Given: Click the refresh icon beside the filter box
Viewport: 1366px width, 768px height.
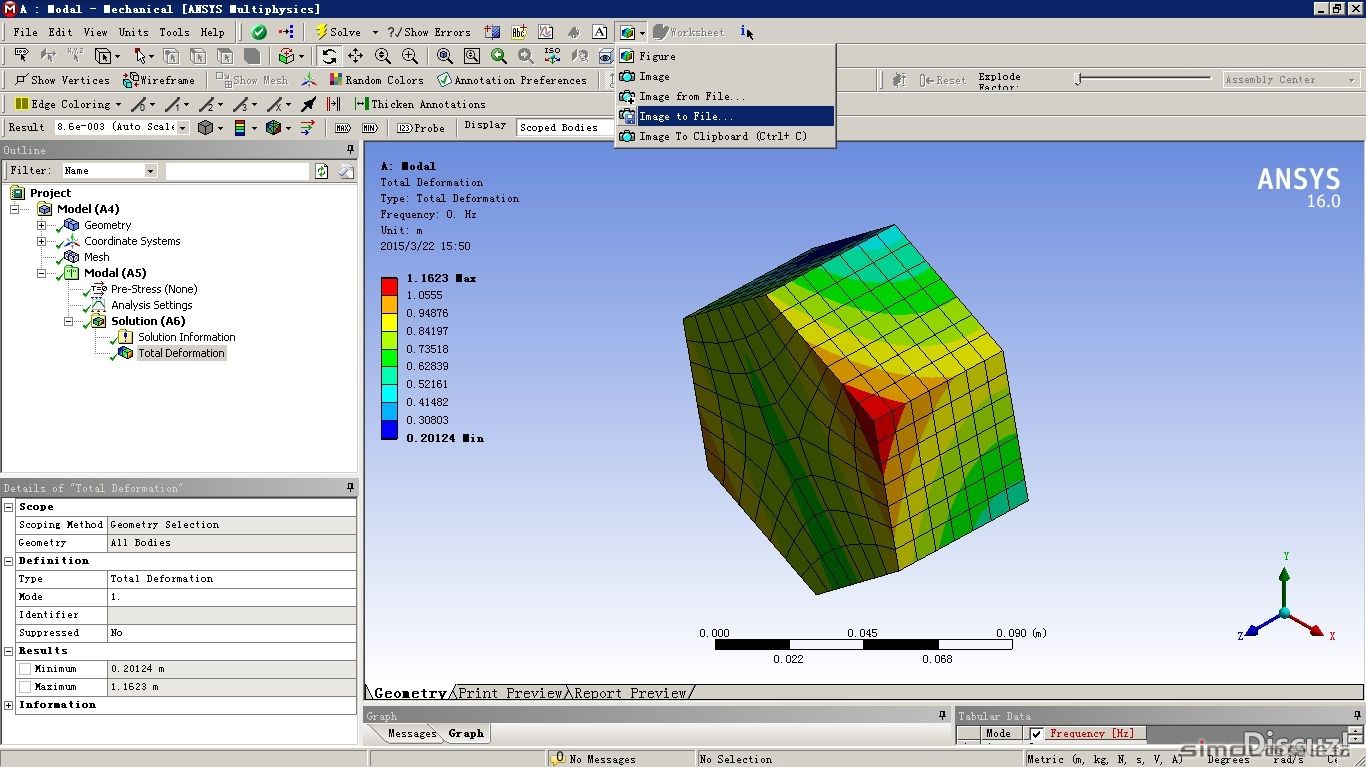Looking at the screenshot, I should click(x=322, y=171).
